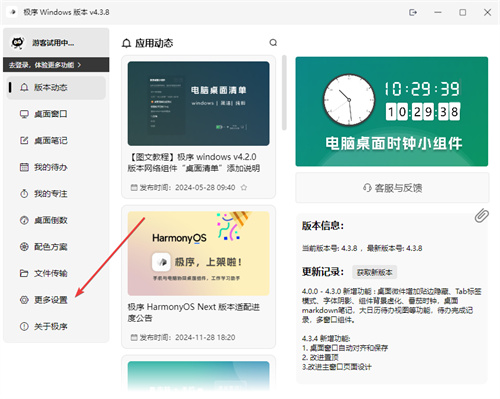Select 版本动态 in the sidebar
500x399 pixels.
click(x=56, y=88)
